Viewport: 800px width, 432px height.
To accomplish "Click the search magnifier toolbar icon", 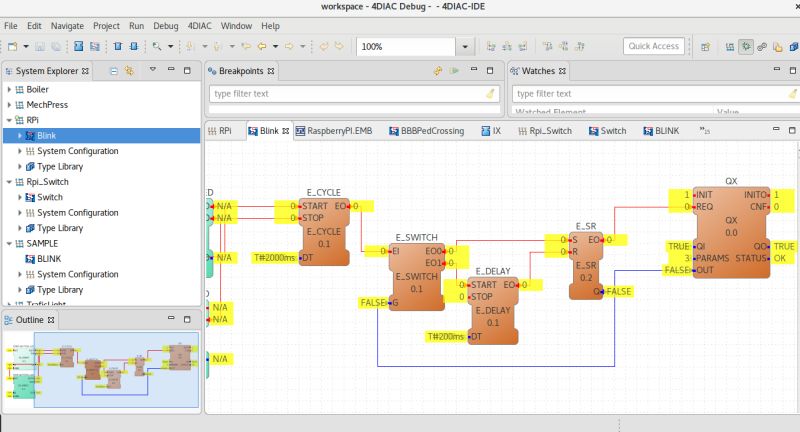I will coord(157,46).
